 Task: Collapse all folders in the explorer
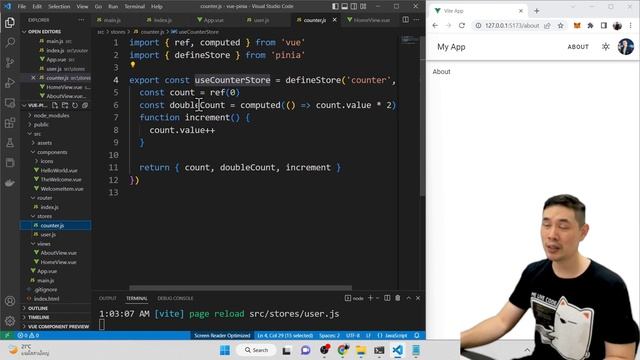tap(84, 105)
